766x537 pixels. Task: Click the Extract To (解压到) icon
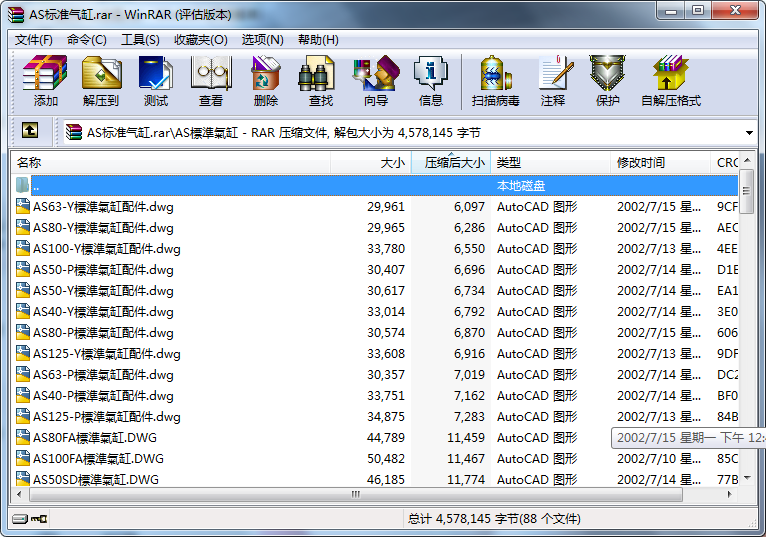[101, 81]
